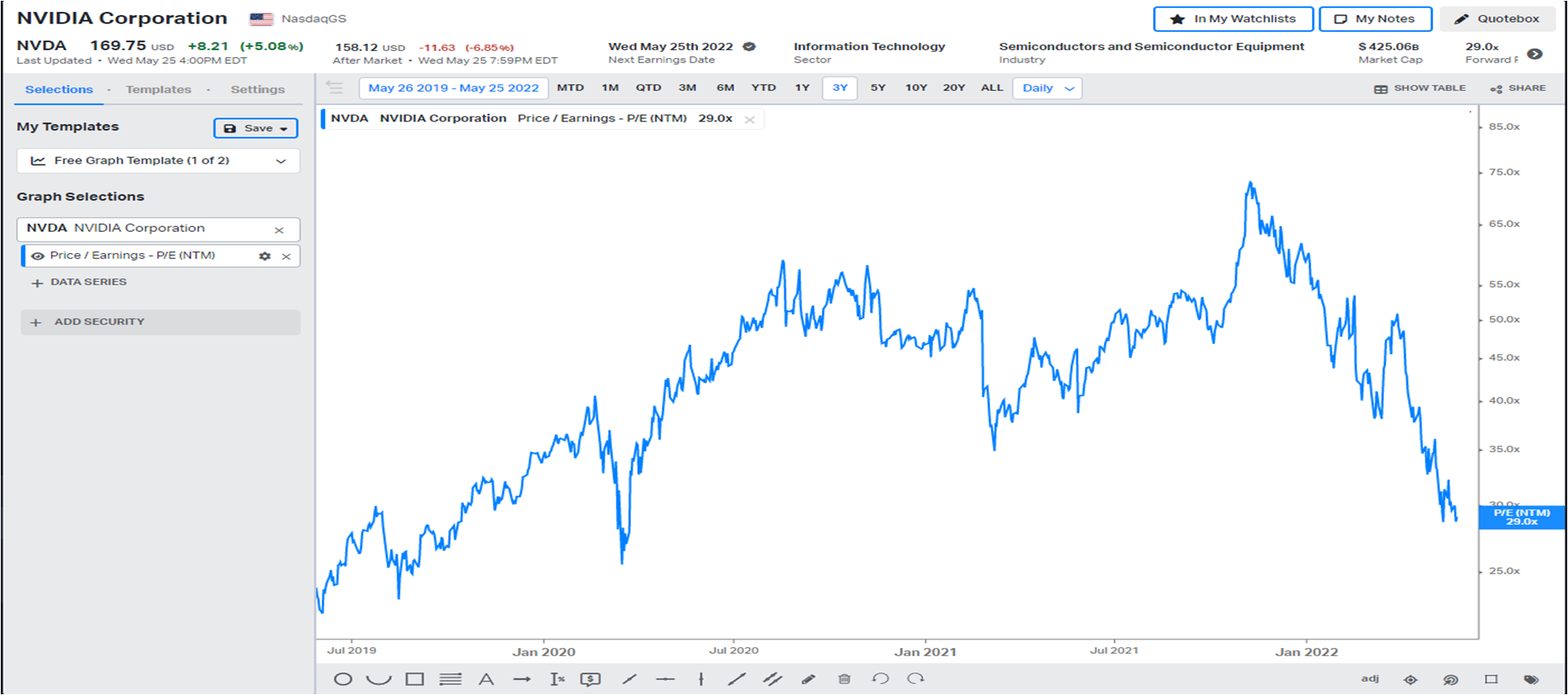Click the P/E (NTM) 29.0x axis marker

click(x=1522, y=517)
